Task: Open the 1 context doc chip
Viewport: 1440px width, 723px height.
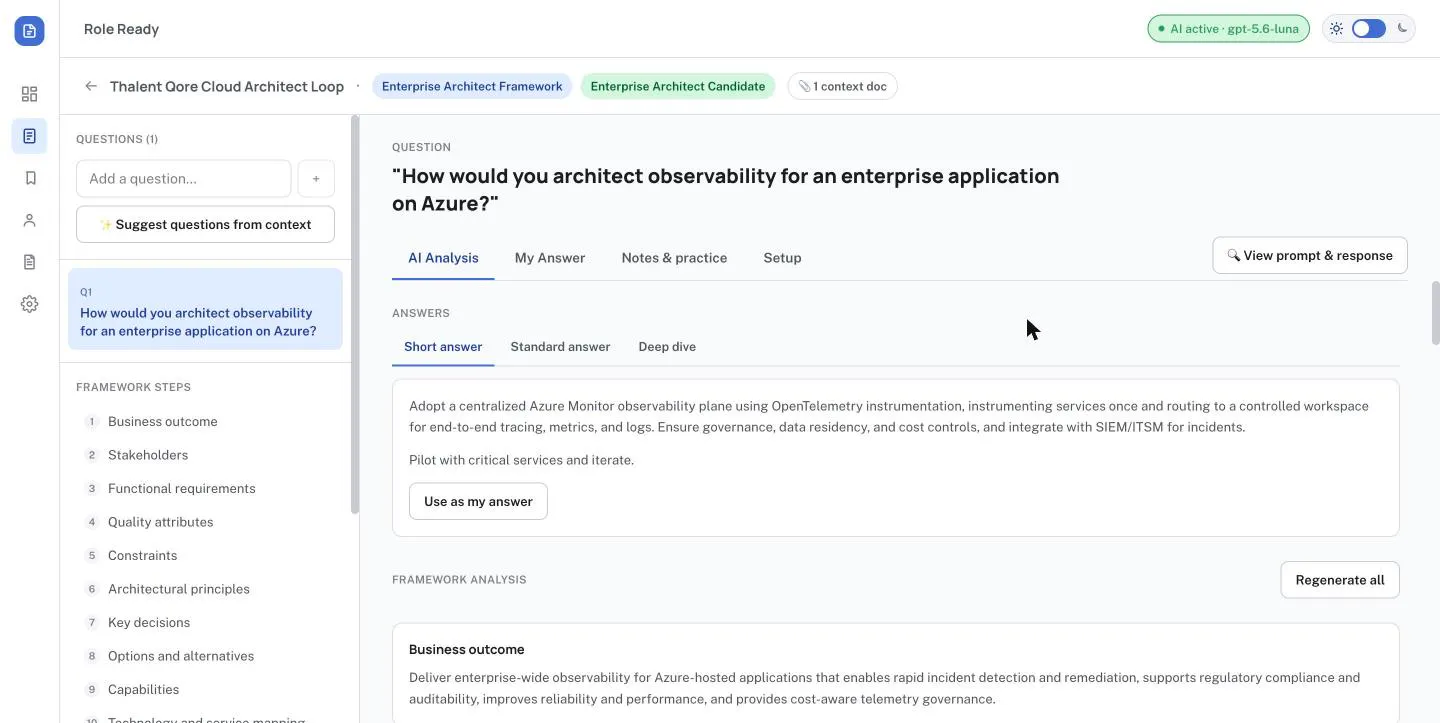Action: (x=843, y=86)
